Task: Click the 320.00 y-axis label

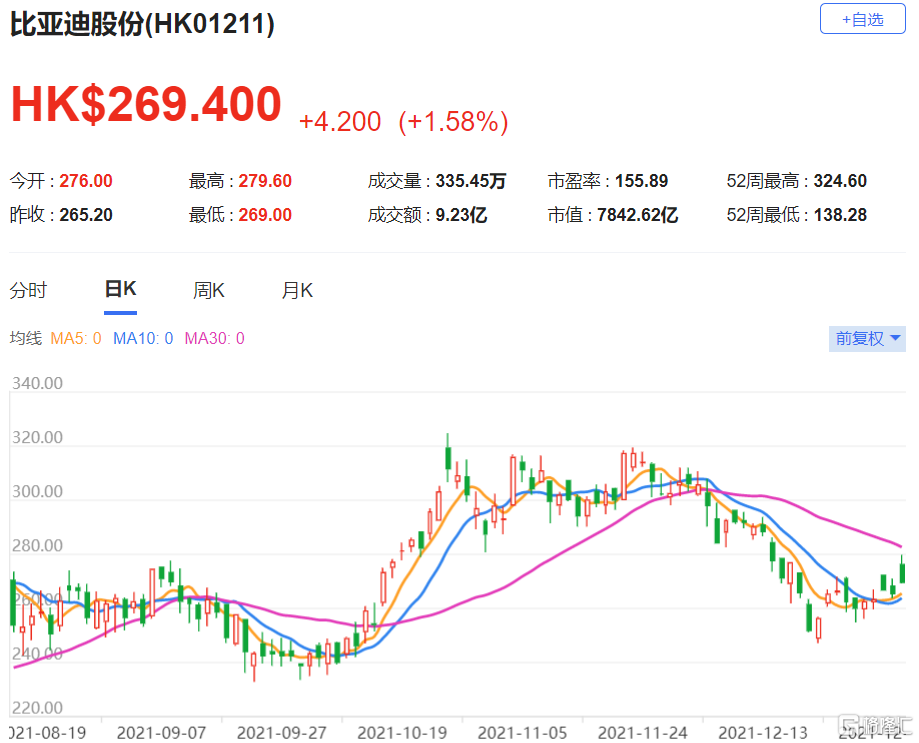Action: click(38, 437)
